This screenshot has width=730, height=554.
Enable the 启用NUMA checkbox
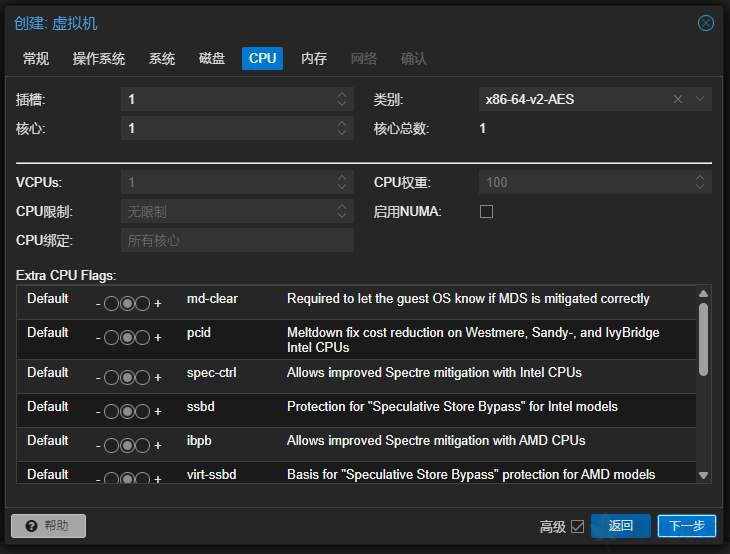pos(487,212)
